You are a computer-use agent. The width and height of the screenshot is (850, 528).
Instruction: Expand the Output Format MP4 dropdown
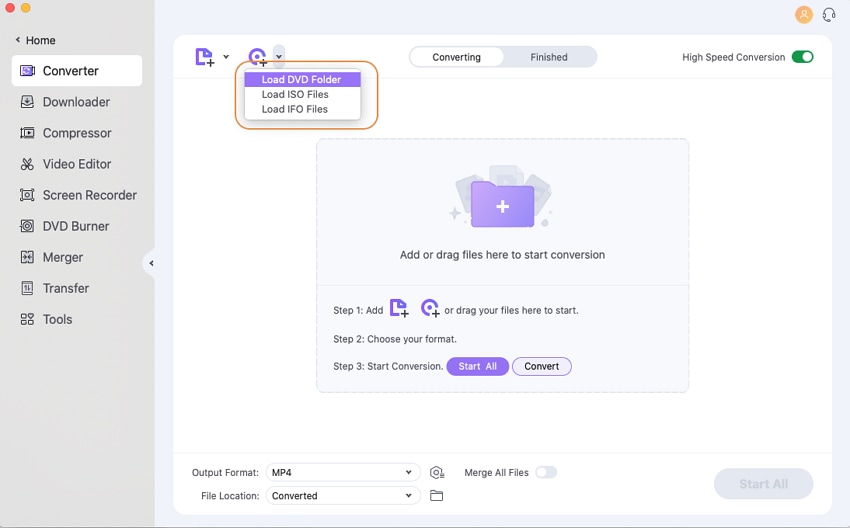click(341, 472)
